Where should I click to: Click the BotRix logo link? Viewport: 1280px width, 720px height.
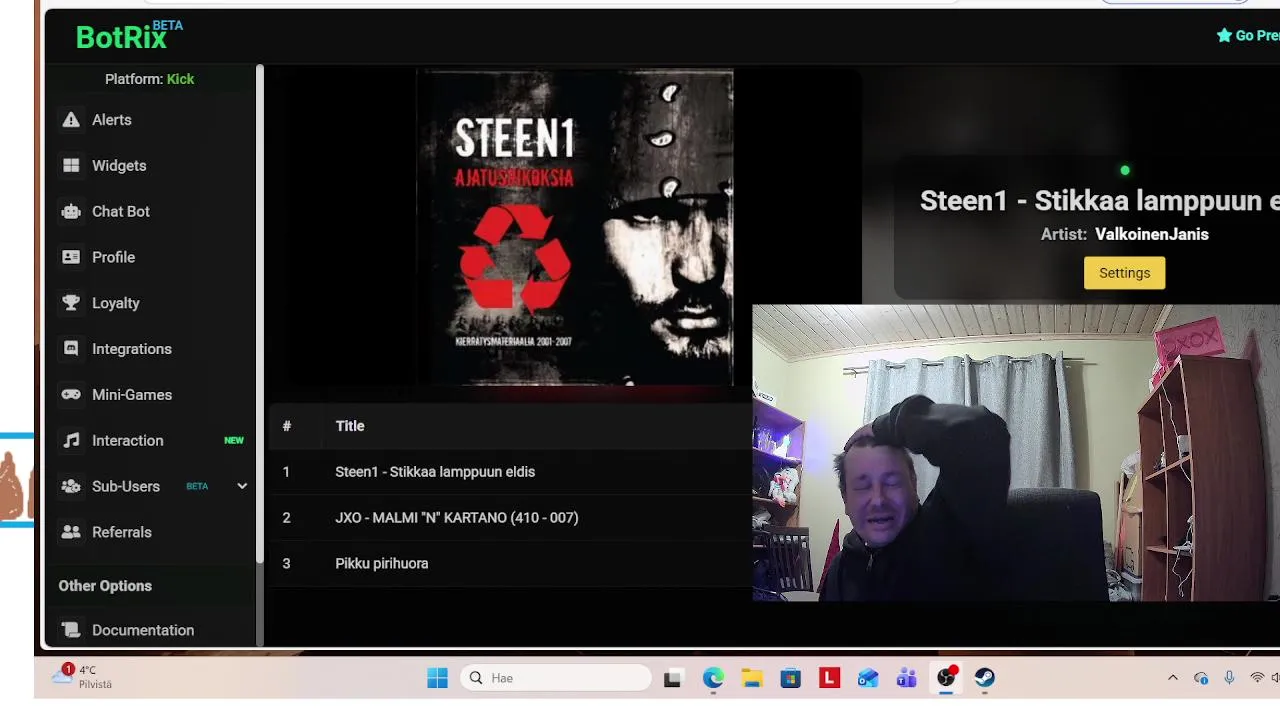coord(129,36)
